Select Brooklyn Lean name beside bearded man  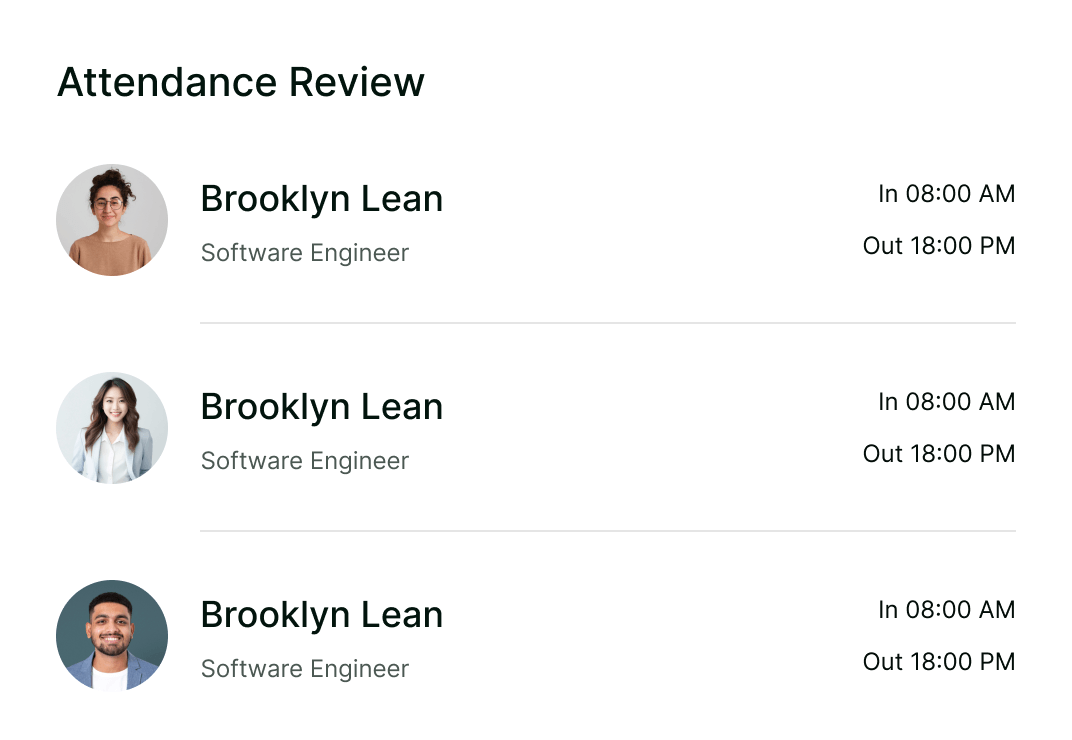click(321, 615)
